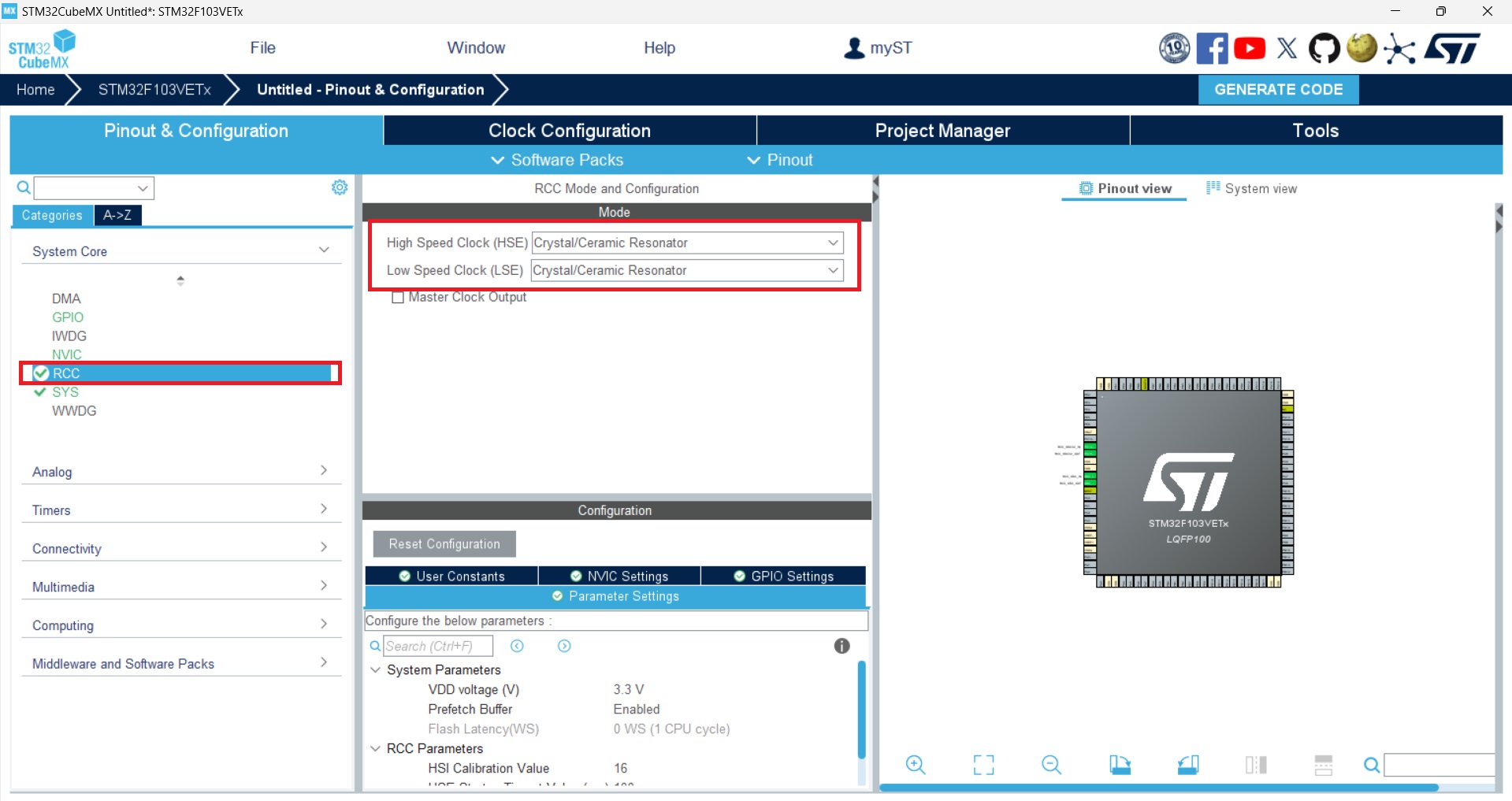Open the Facebook icon

[1212, 48]
